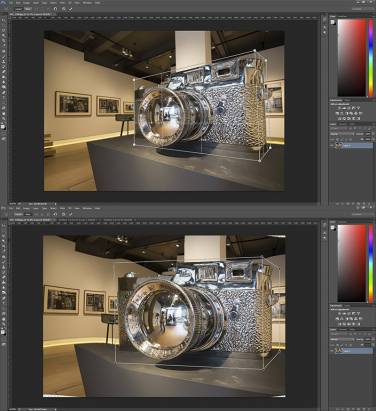Select layer thumbnail in bottom window Layers panel
Viewport: 376px width, 411px height.
(x=339, y=350)
